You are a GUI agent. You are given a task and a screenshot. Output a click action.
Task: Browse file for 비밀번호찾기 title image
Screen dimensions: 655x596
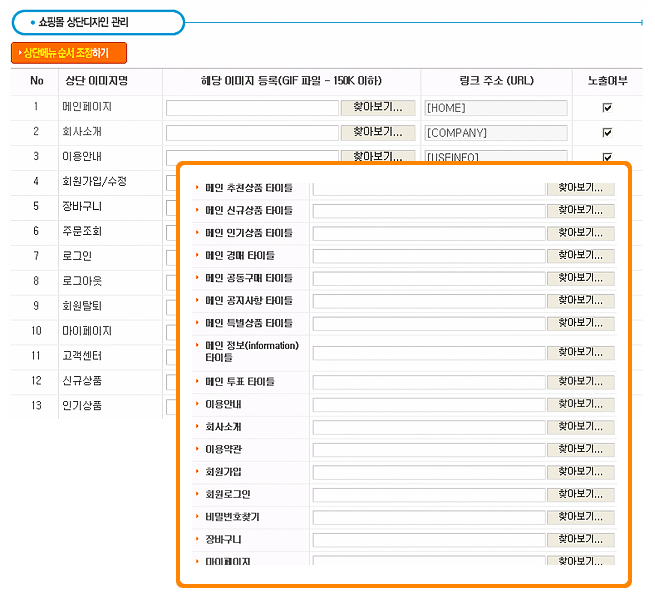click(x=580, y=517)
